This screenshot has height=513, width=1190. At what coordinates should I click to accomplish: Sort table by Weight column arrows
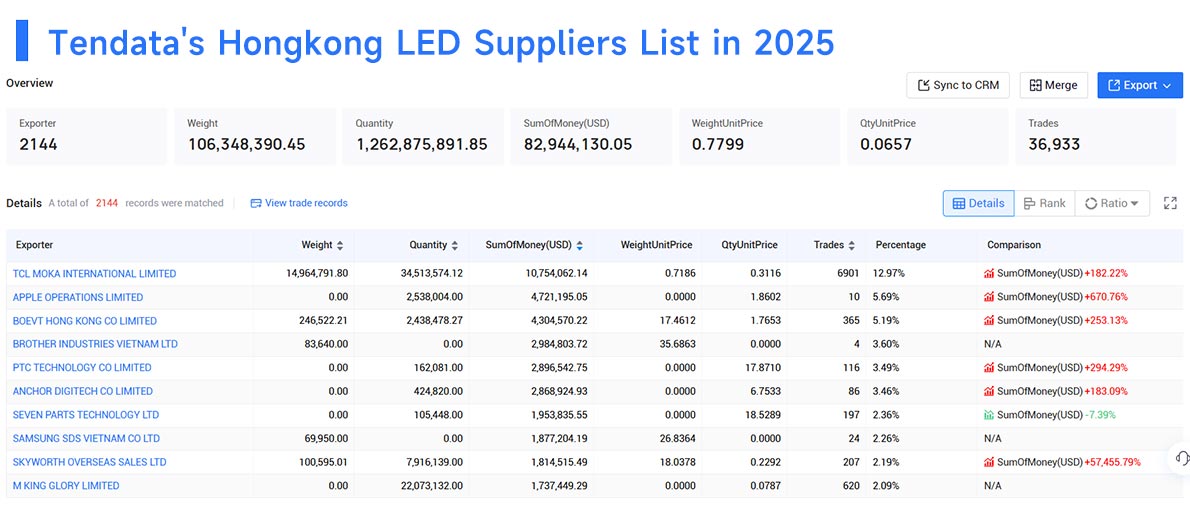340,245
